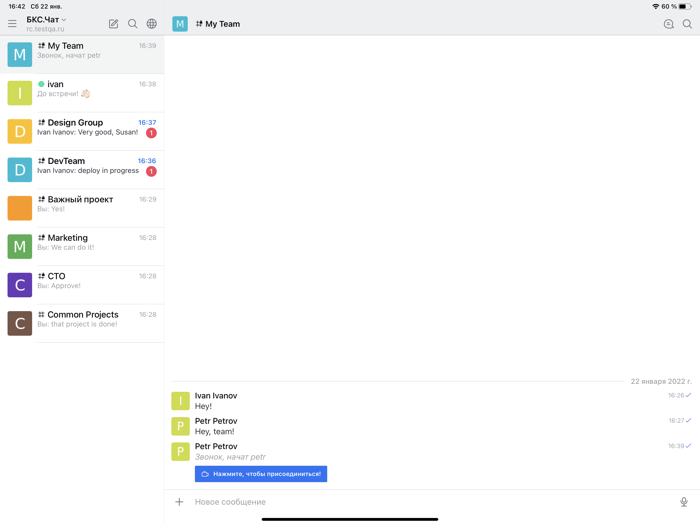This screenshot has height=525, width=700.
Task: Compose a new message with pencil icon
Action: pos(113,24)
